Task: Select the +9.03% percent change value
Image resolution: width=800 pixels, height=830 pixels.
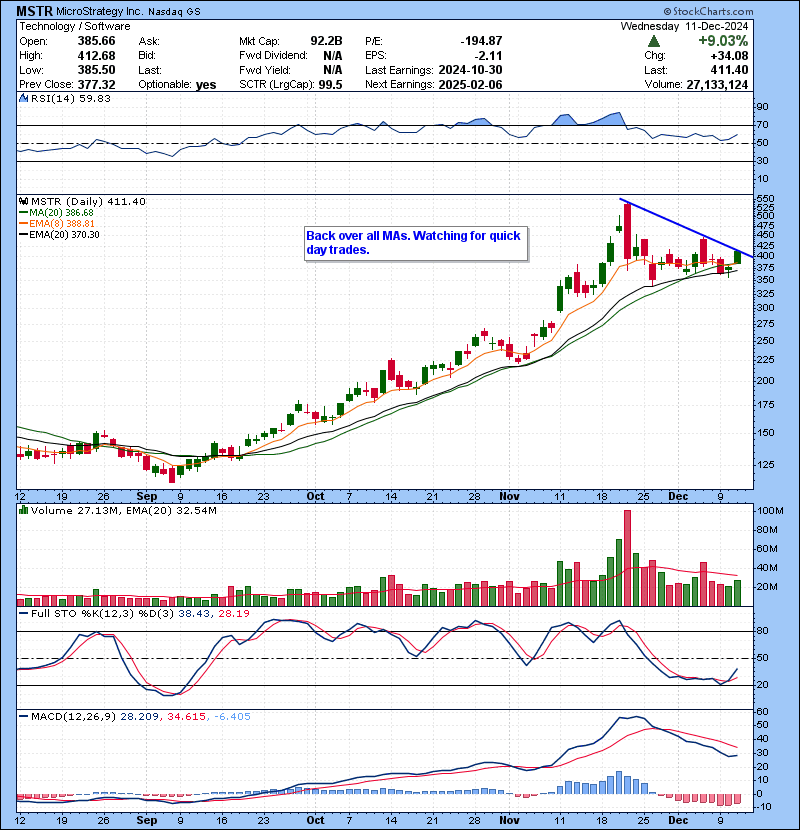Action: pos(723,41)
